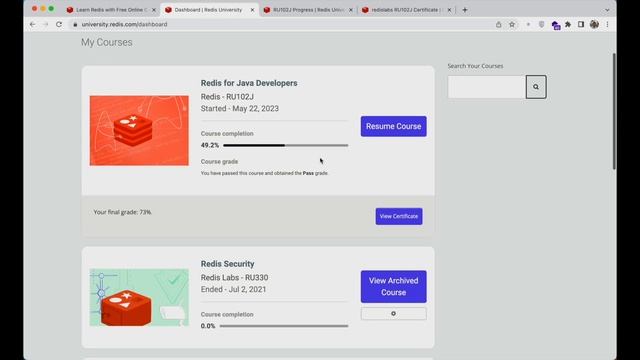This screenshot has height=360, width=640.
Task: Click the lock icon in the address bar
Action: click(x=75, y=24)
